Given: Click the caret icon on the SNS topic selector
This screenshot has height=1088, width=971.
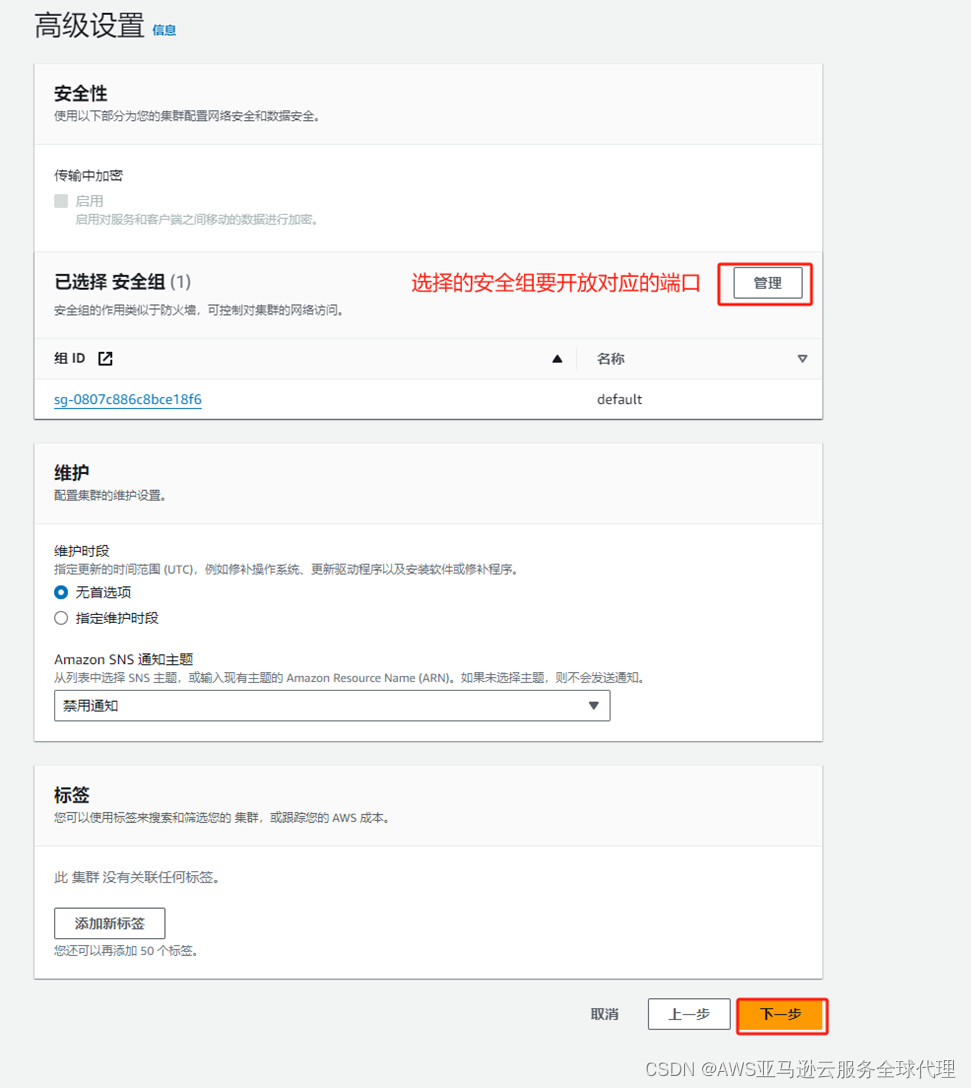Looking at the screenshot, I should 594,705.
